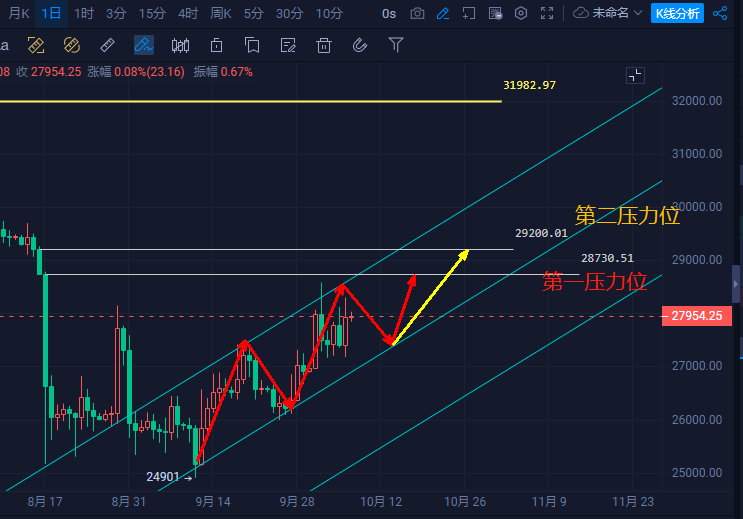Select the 第二压力位 text annotation
This screenshot has height=519, width=743.
click(627, 216)
